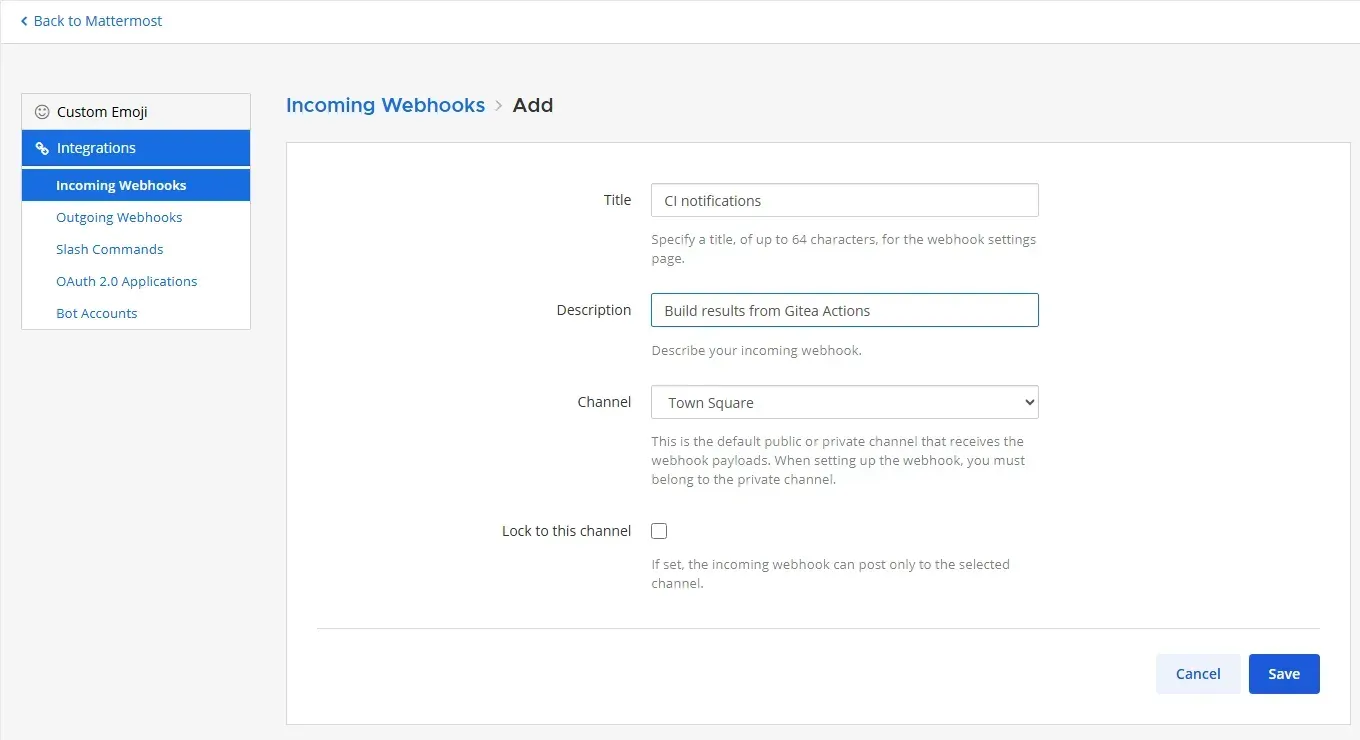Click the "This is the default public or private channel" hint

(838, 460)
